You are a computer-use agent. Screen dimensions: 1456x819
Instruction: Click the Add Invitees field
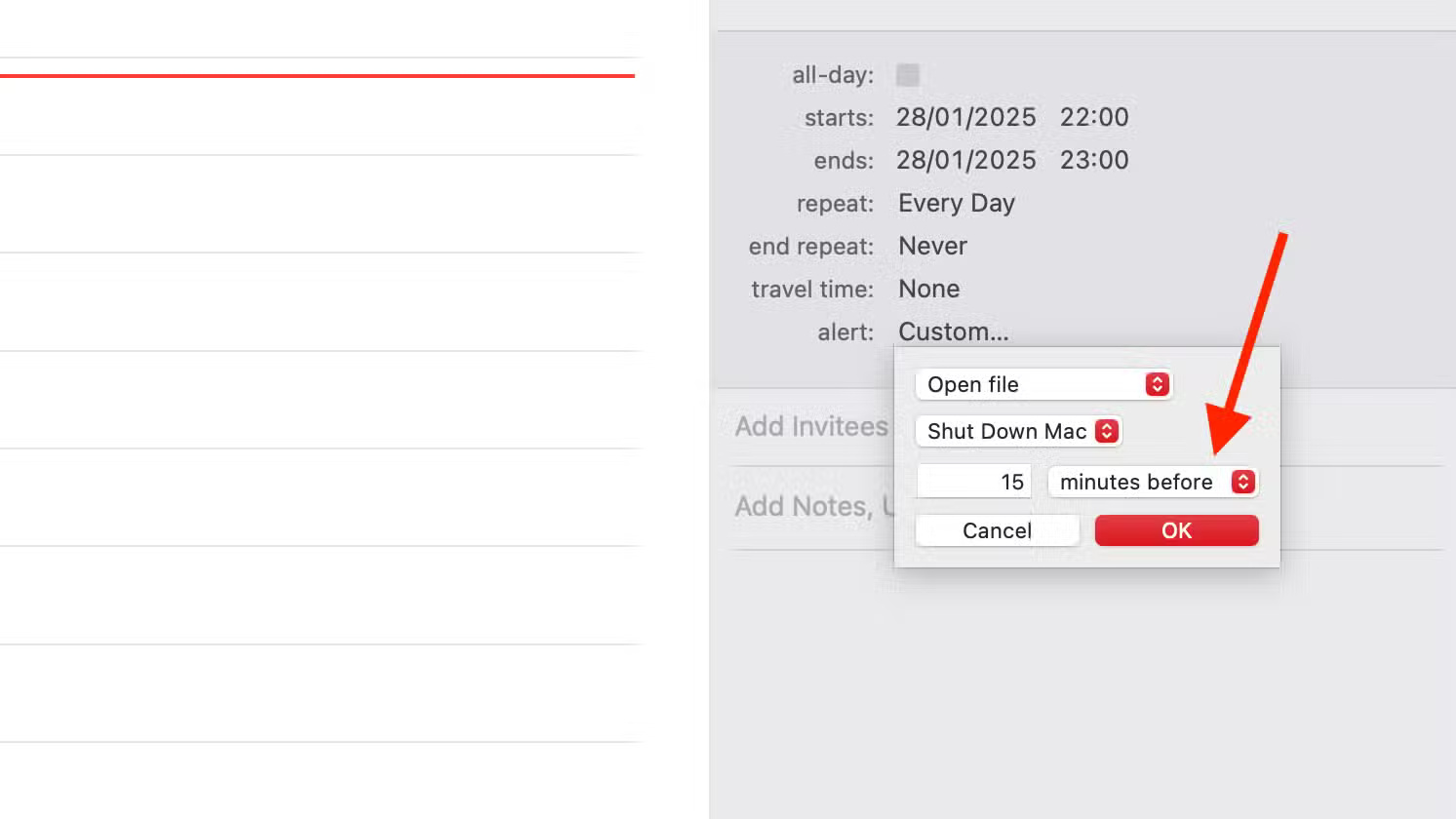click(x=811, y=426)
